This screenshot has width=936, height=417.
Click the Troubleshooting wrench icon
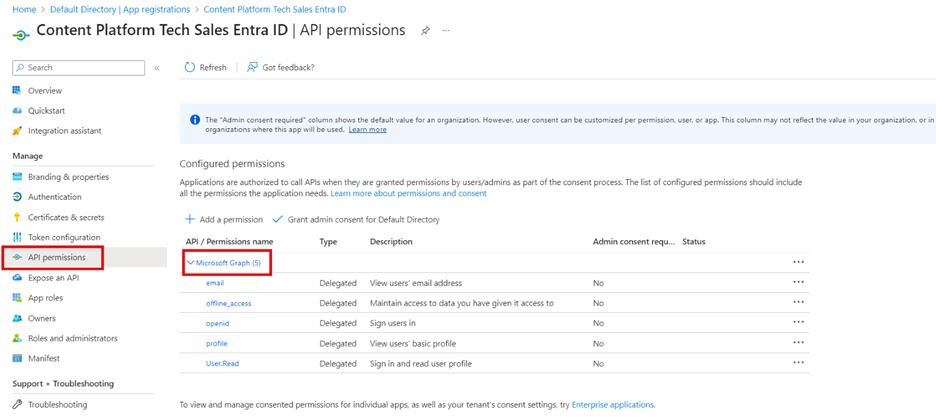17,404
